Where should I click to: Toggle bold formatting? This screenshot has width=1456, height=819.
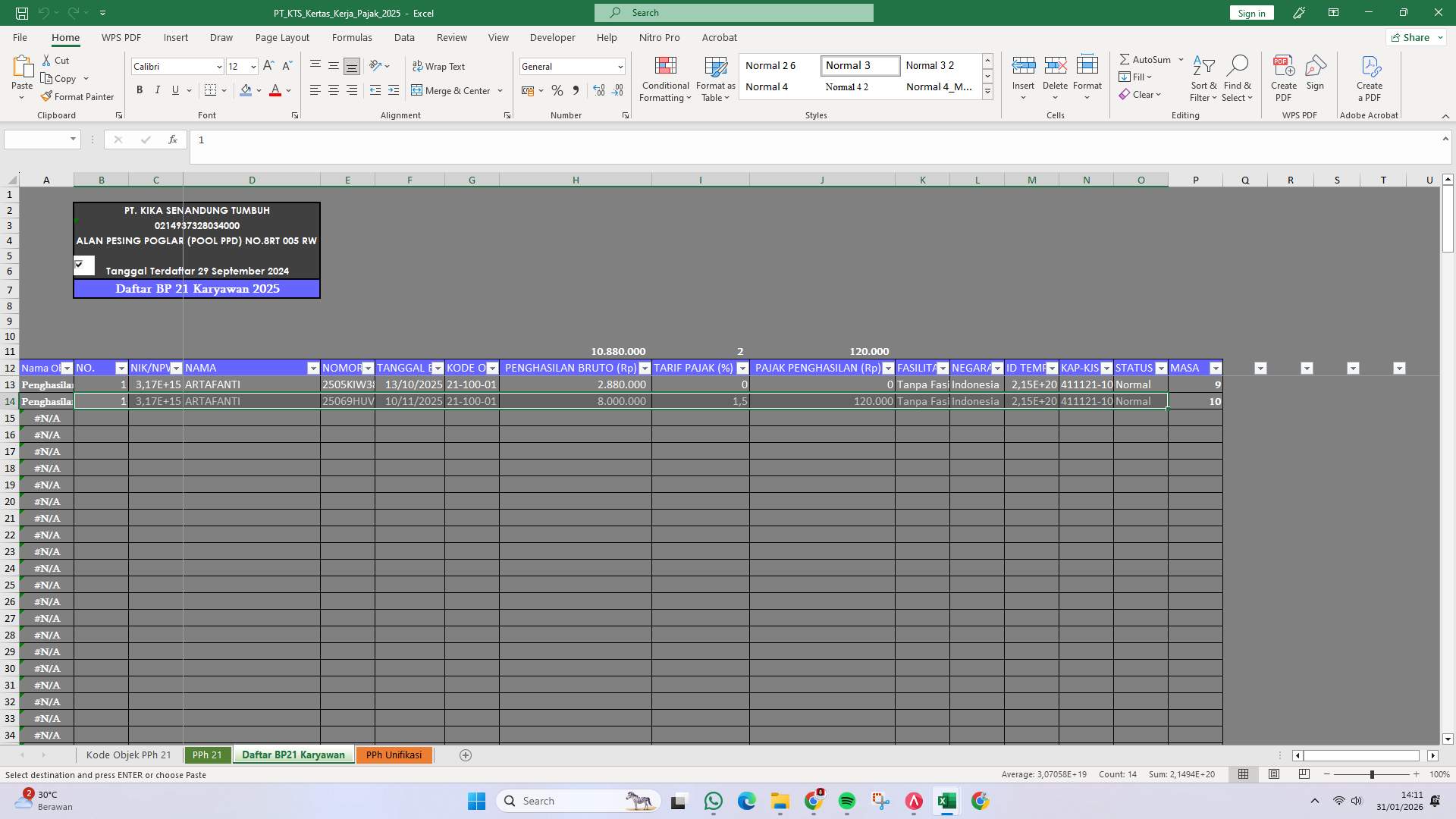(140, 90)
